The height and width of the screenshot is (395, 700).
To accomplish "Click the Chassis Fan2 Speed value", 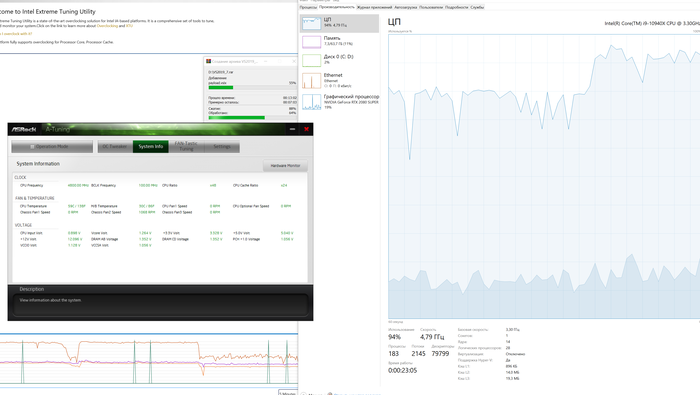I will pos(146,212).
